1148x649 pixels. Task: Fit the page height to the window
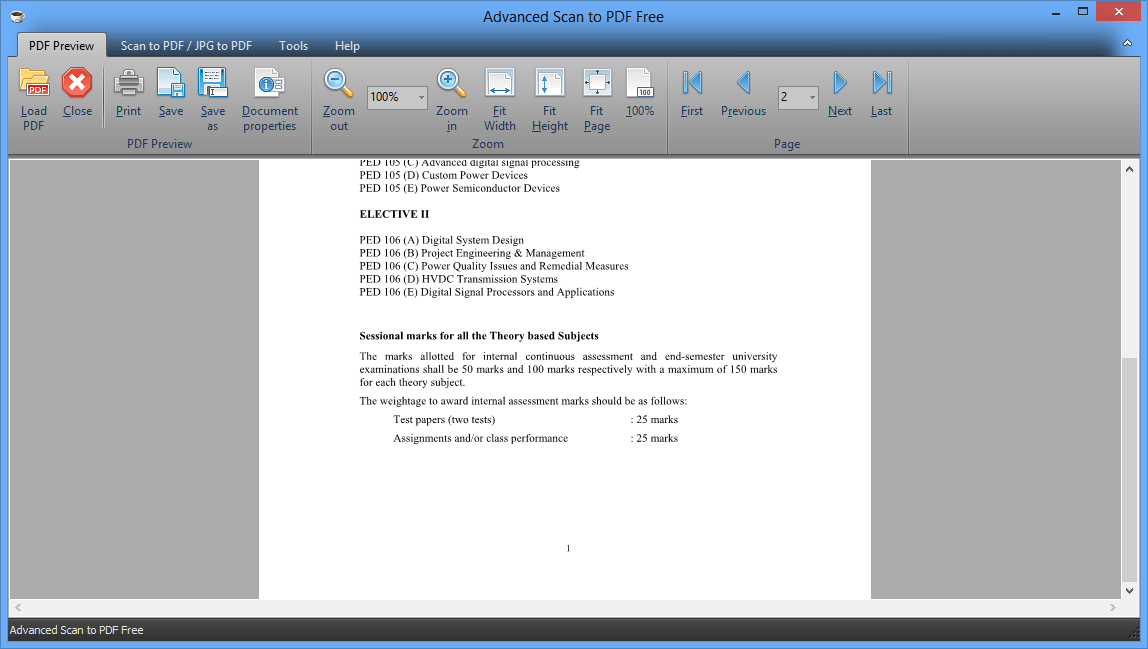[549, 84]
